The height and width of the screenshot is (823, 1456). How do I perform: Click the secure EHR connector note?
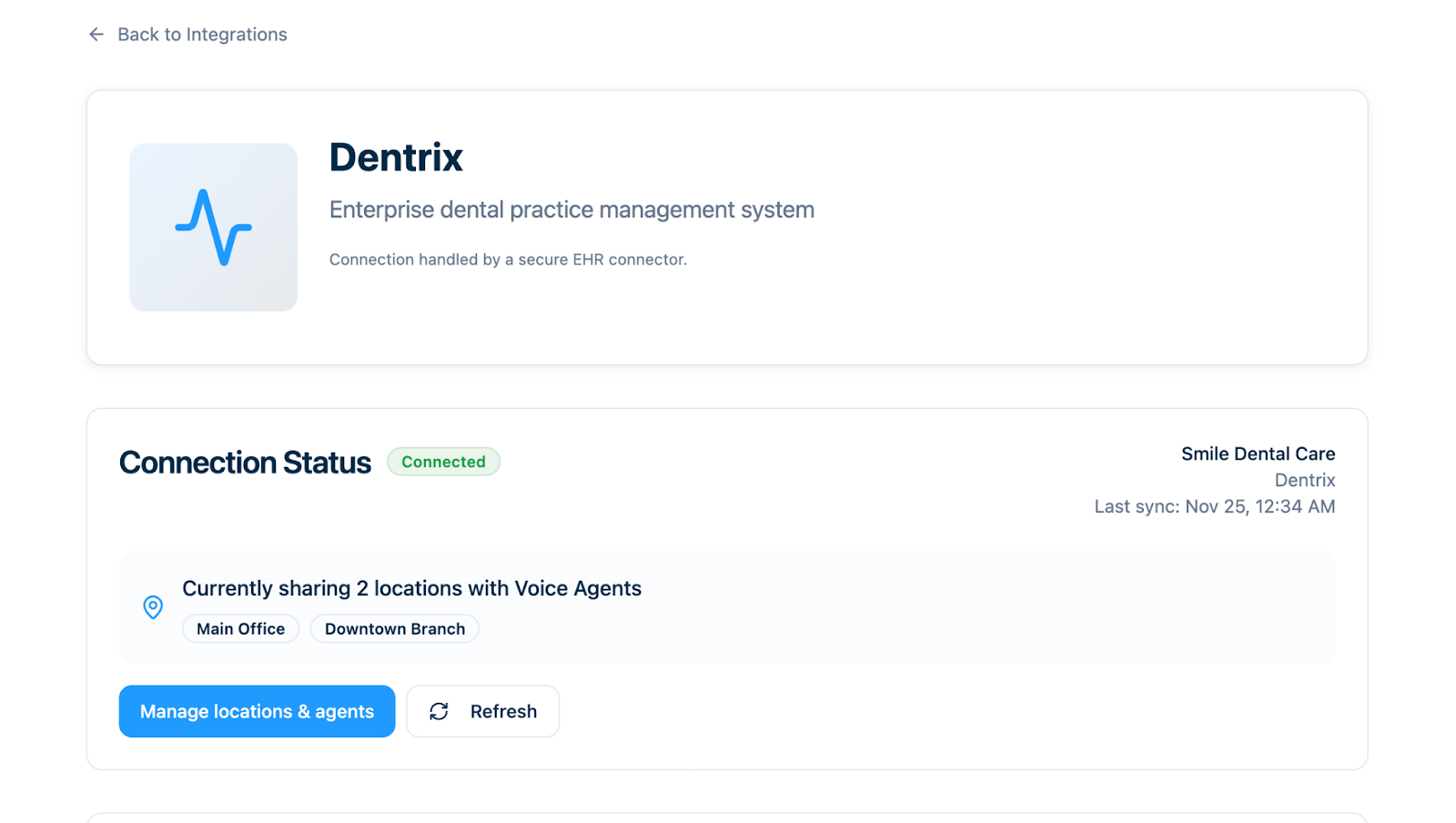point(508,259)
